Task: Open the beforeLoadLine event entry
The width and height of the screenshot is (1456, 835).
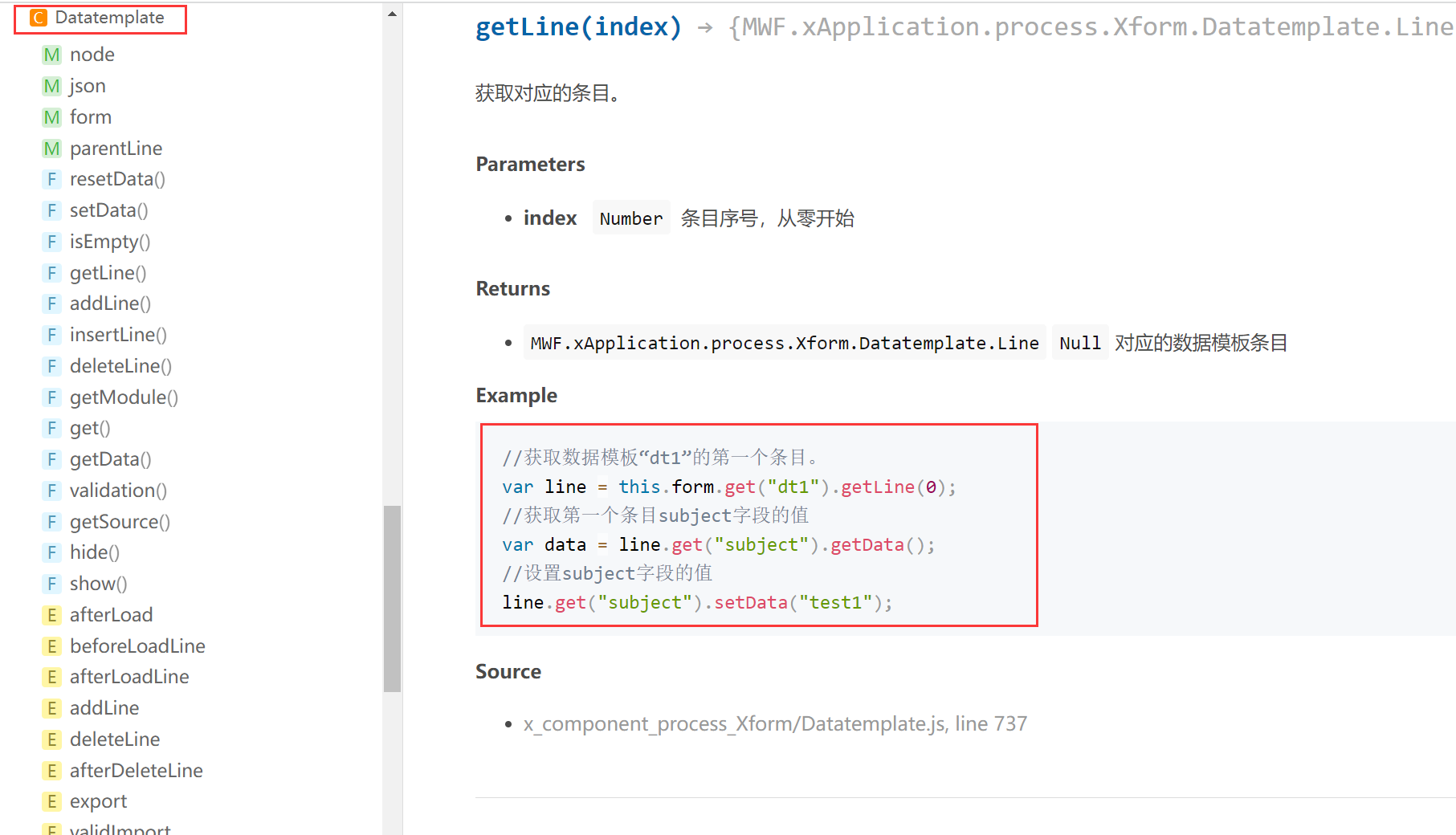Action: tap(137, 646)
